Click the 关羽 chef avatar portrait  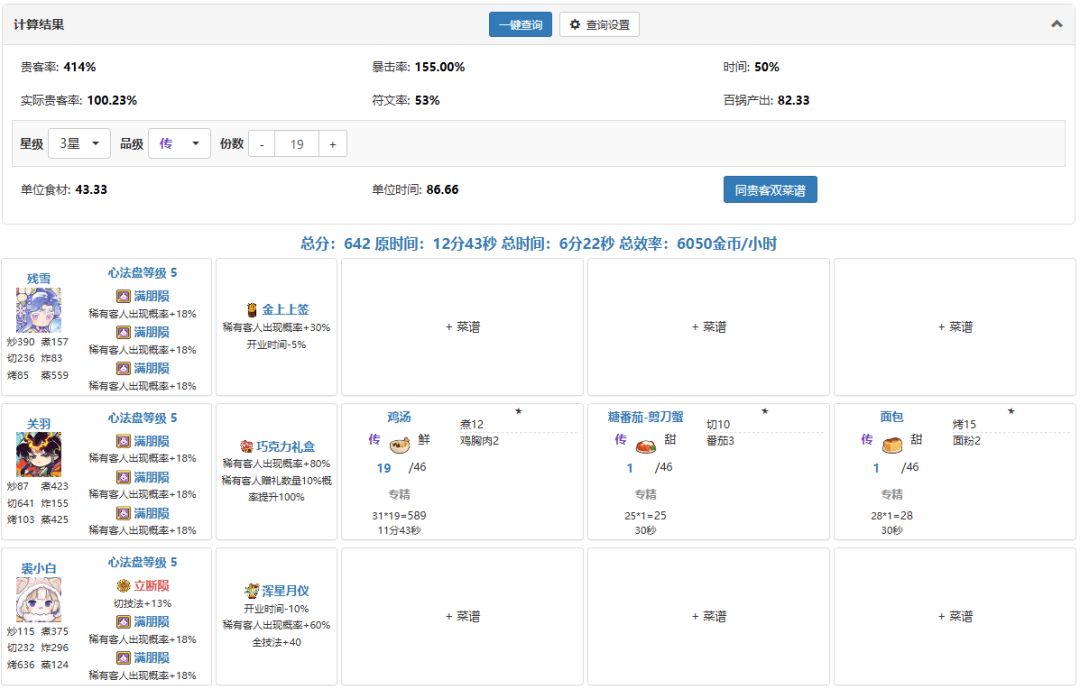[x=39, y=455]
